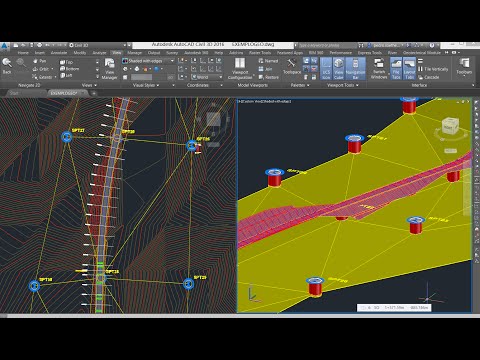Open the Toolspace palette
This screenshot has width=480, height=360.
click(x=292, y=66)
